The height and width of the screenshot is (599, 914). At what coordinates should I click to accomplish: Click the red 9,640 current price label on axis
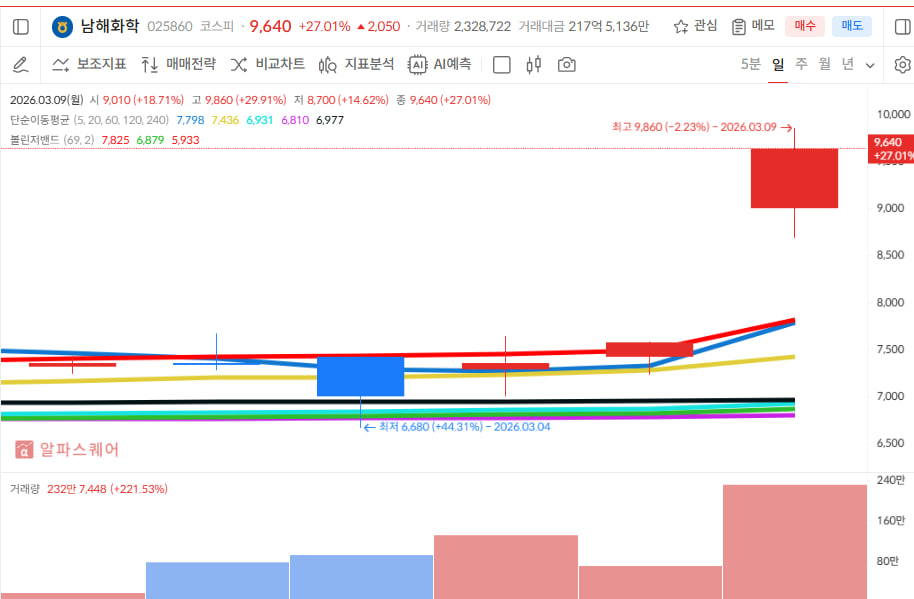[x=892, y=149]
